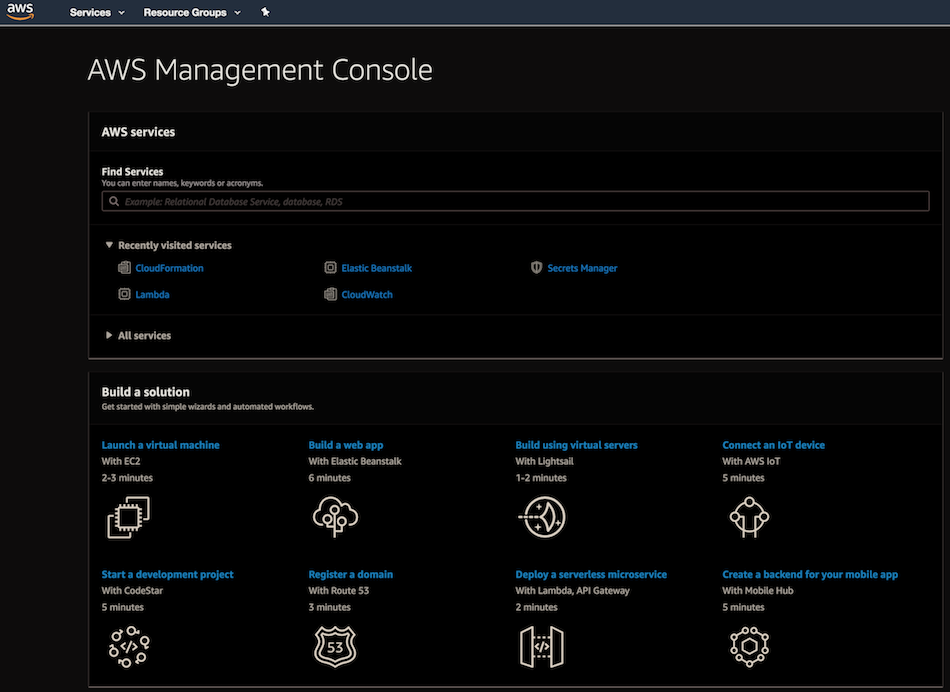Click Build using virtual servers link

[x=576, y=445]
